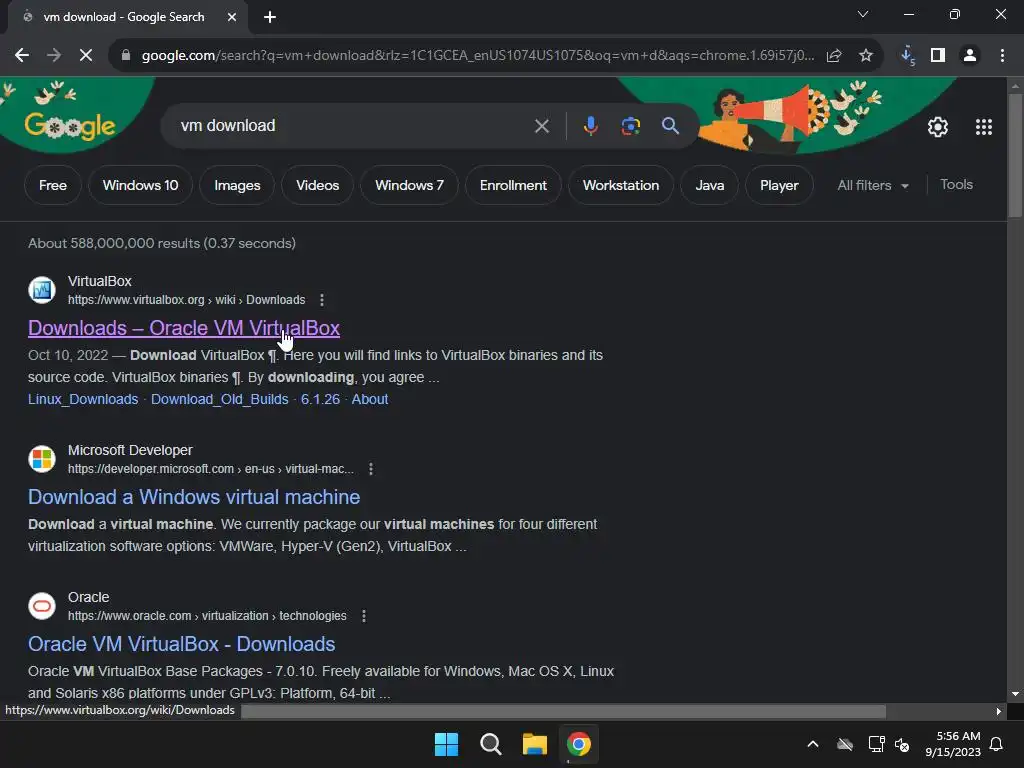Image resolution: width=1024 pixels, height=768 pixels.
Task: Open the Oracle result three-dot options
Action: click(364, 616)
